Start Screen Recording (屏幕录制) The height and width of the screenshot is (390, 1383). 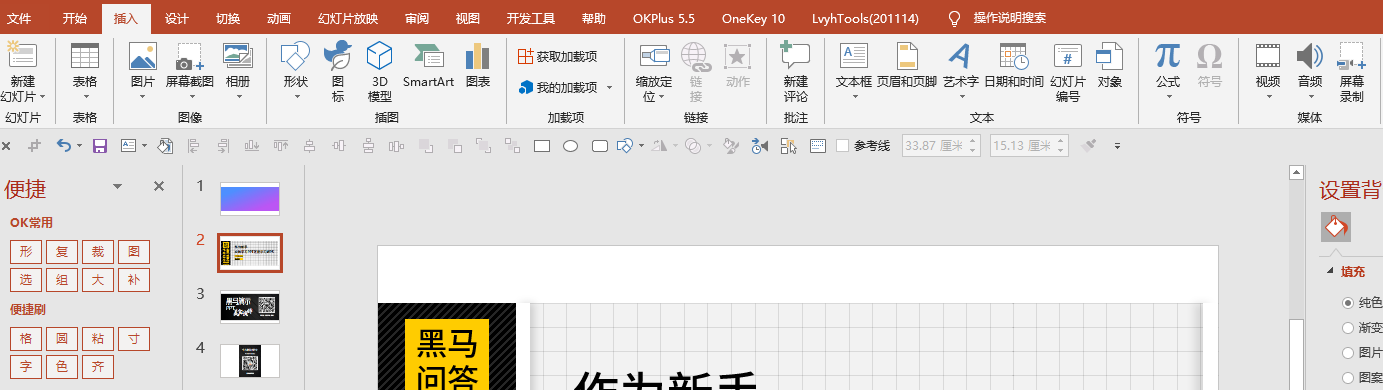coord(1352,71)
